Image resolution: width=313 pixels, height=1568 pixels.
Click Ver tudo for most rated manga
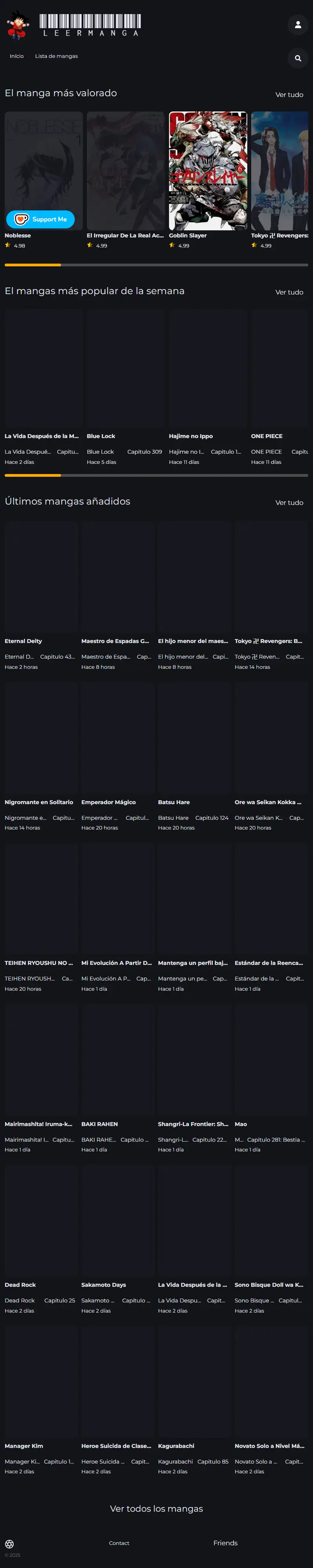pyautogui.click(x=289, y=95)
